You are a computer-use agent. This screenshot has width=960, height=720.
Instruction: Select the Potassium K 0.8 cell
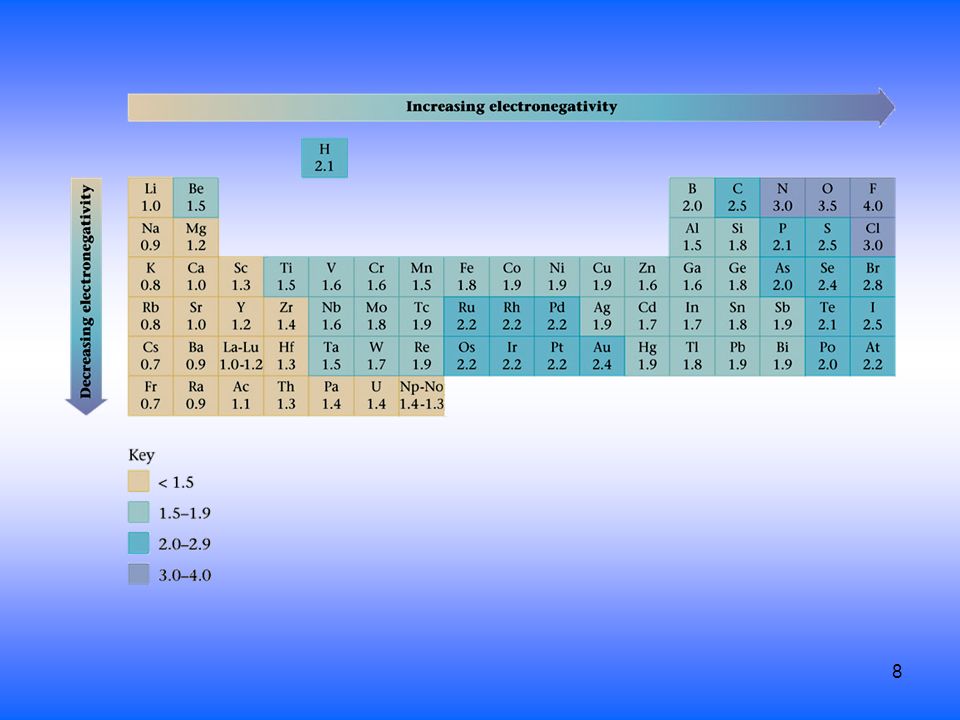tap(151, 277)
